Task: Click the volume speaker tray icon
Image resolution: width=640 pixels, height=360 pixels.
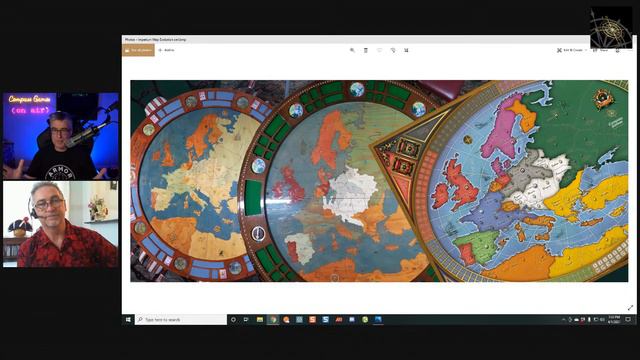Action: pos(602,320)
